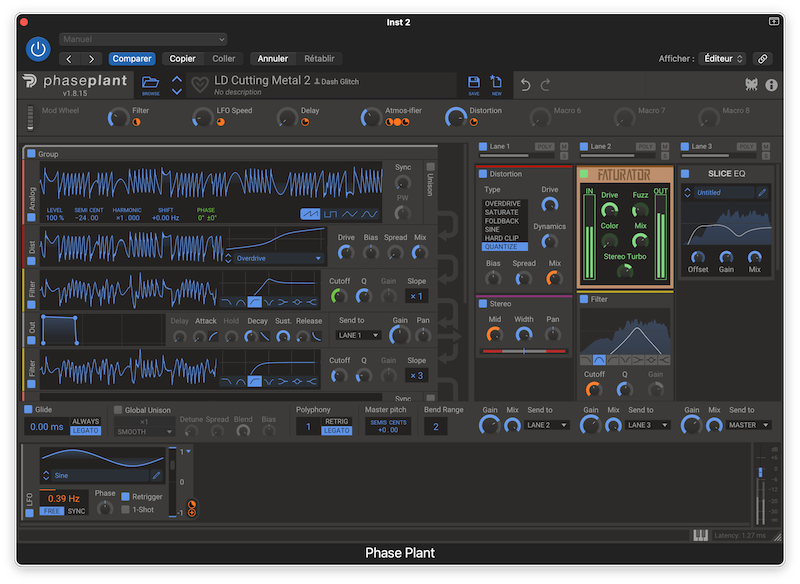Select SINE in Distortion Type list

(504, 230)
